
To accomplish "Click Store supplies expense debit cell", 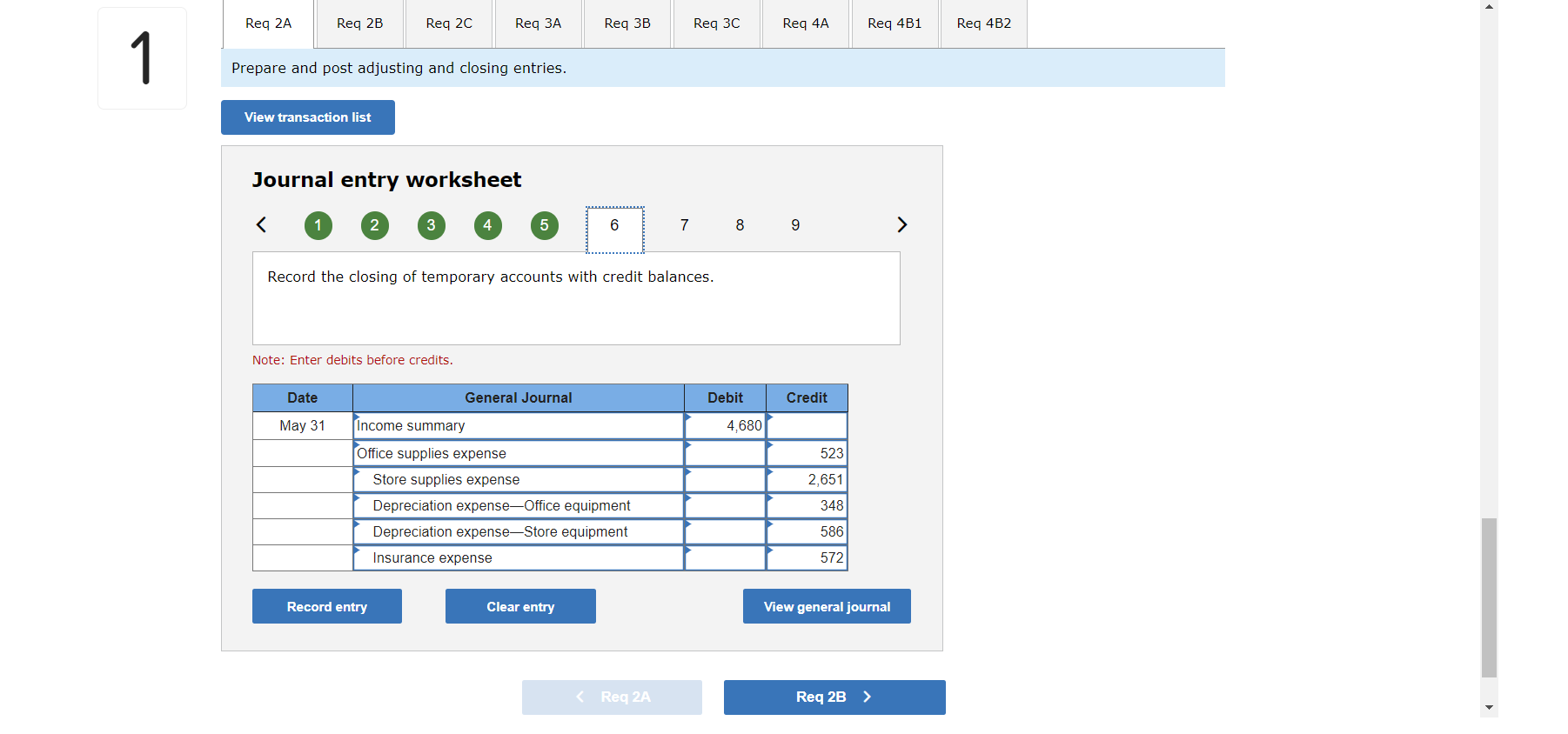I will click(726, 479).
